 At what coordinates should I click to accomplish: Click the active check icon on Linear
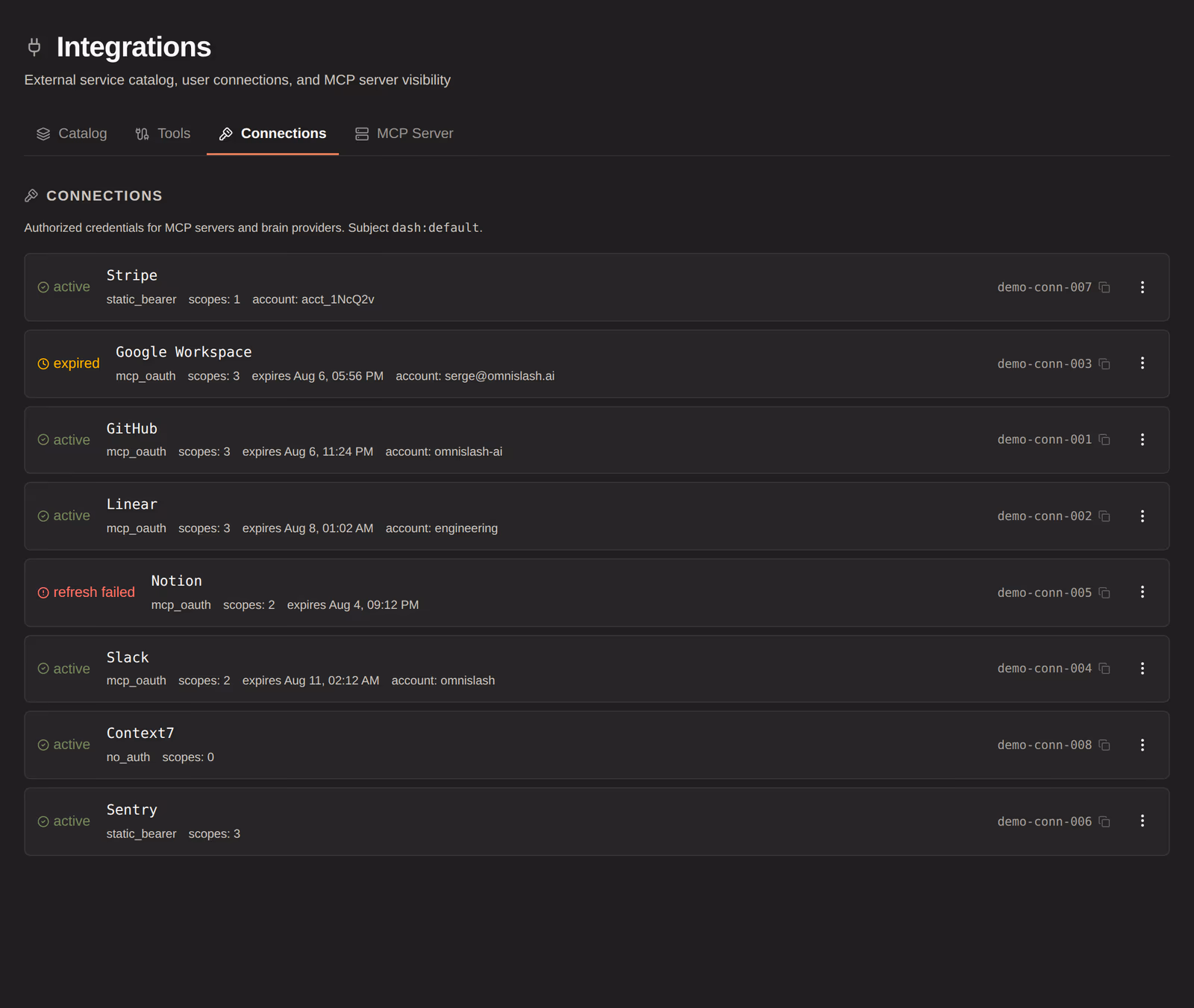(43, 516)
